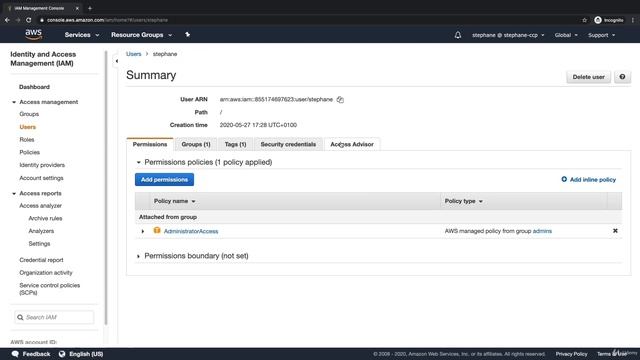The height and width of the screenshot is (360, 640).
Task: Open Analyzers in the sidebar
Action: click(41, 231)
